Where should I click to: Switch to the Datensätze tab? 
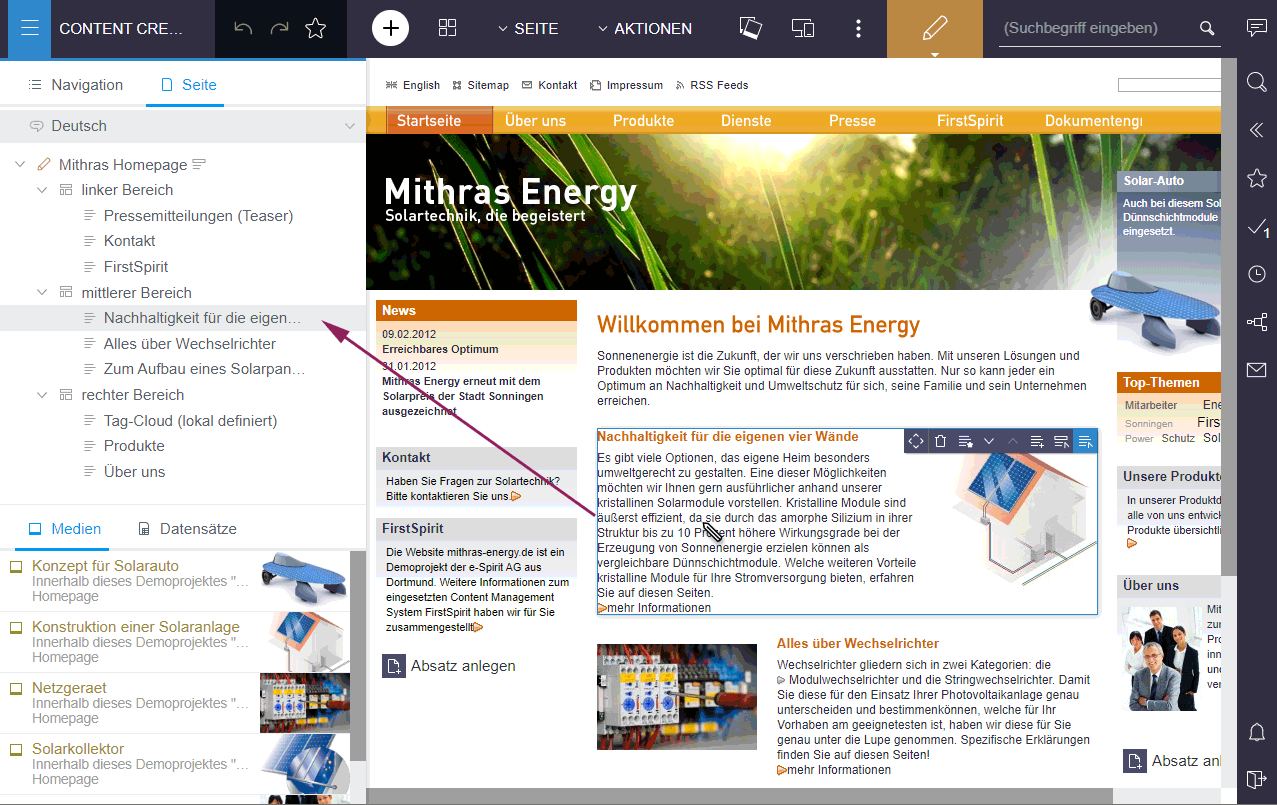tap(187, 529)
